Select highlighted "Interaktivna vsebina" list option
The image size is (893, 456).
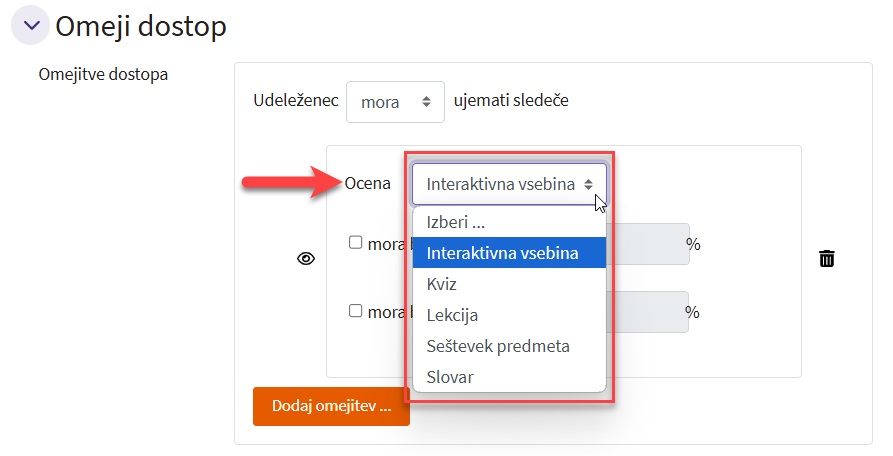pyautogui.click(x=509, y=253)
